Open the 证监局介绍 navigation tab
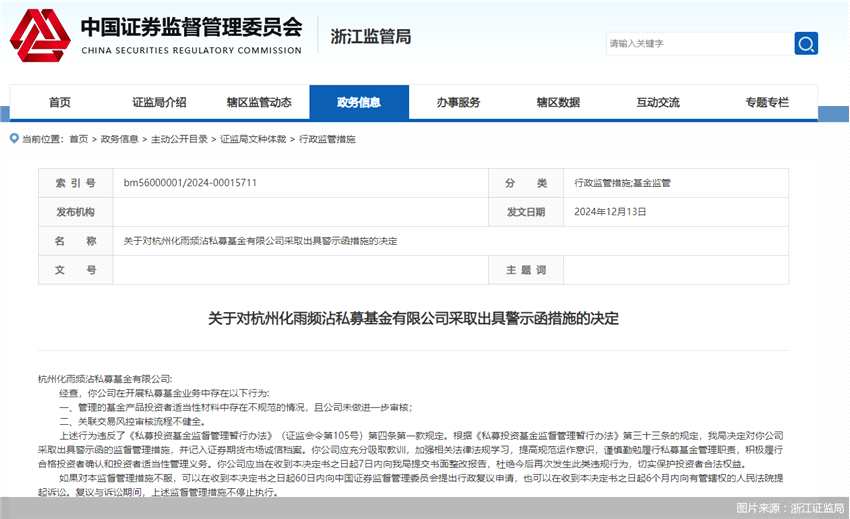 pos(159,102)
